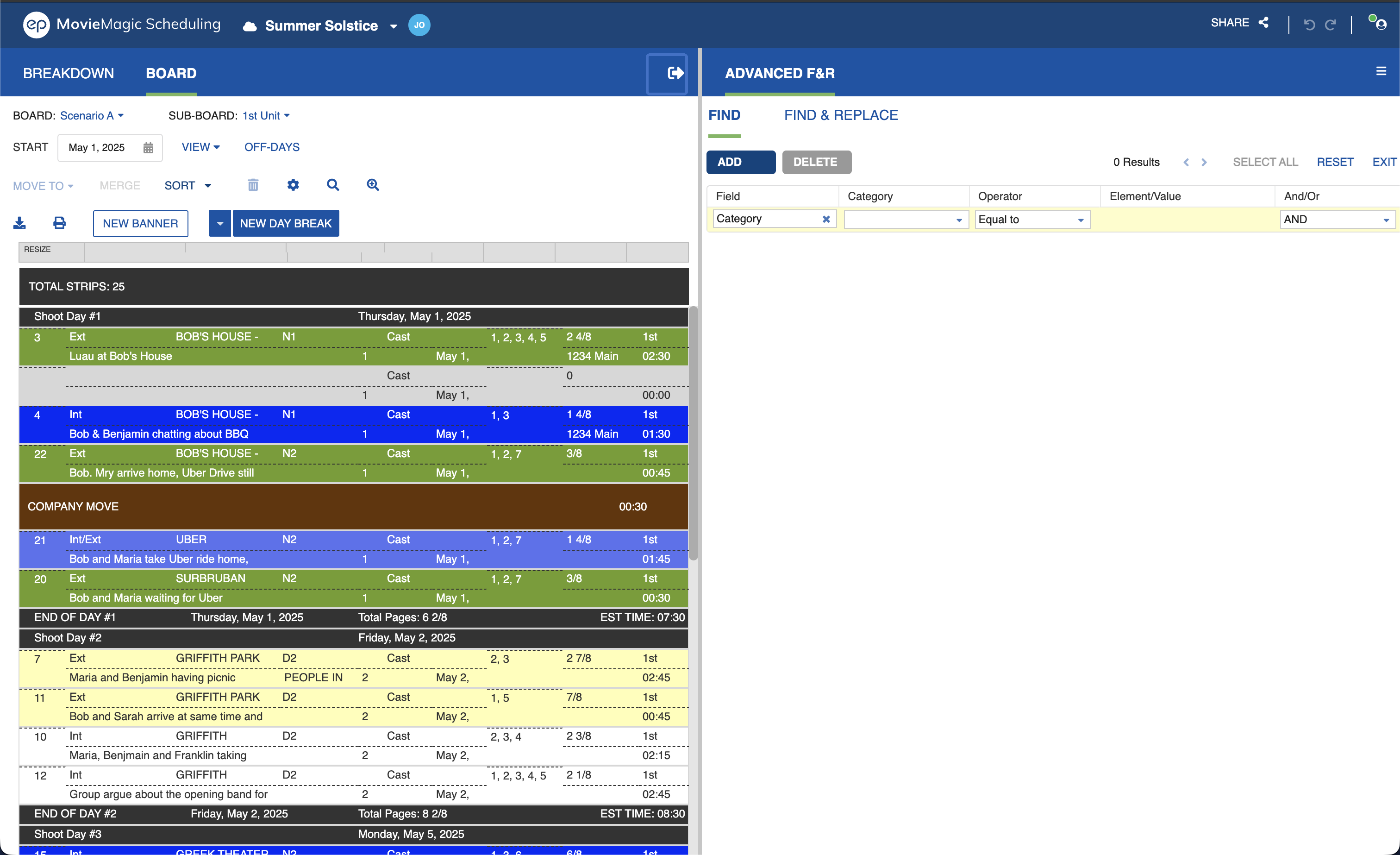Click the OFF-DAYS link
This screenshot has height=855, width=1400.
(272, 147)
